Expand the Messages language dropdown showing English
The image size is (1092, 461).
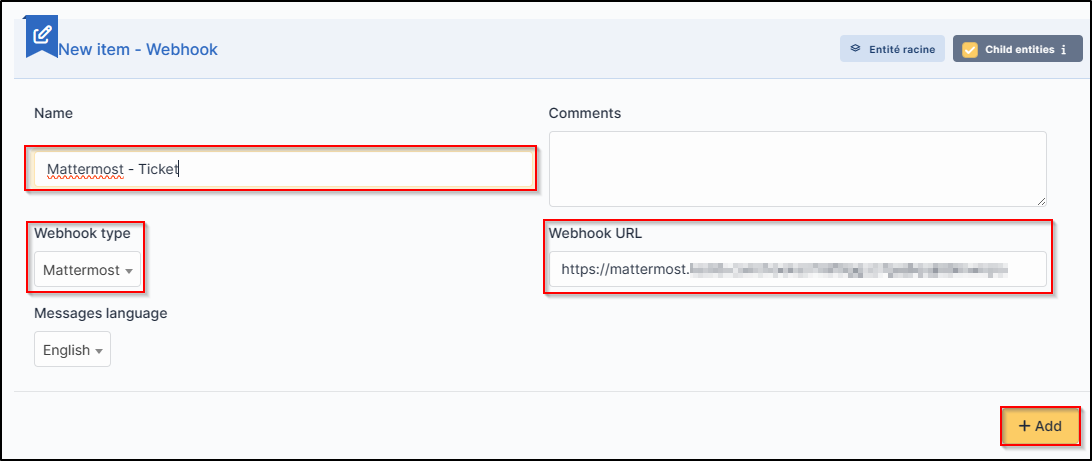point(72,350)
